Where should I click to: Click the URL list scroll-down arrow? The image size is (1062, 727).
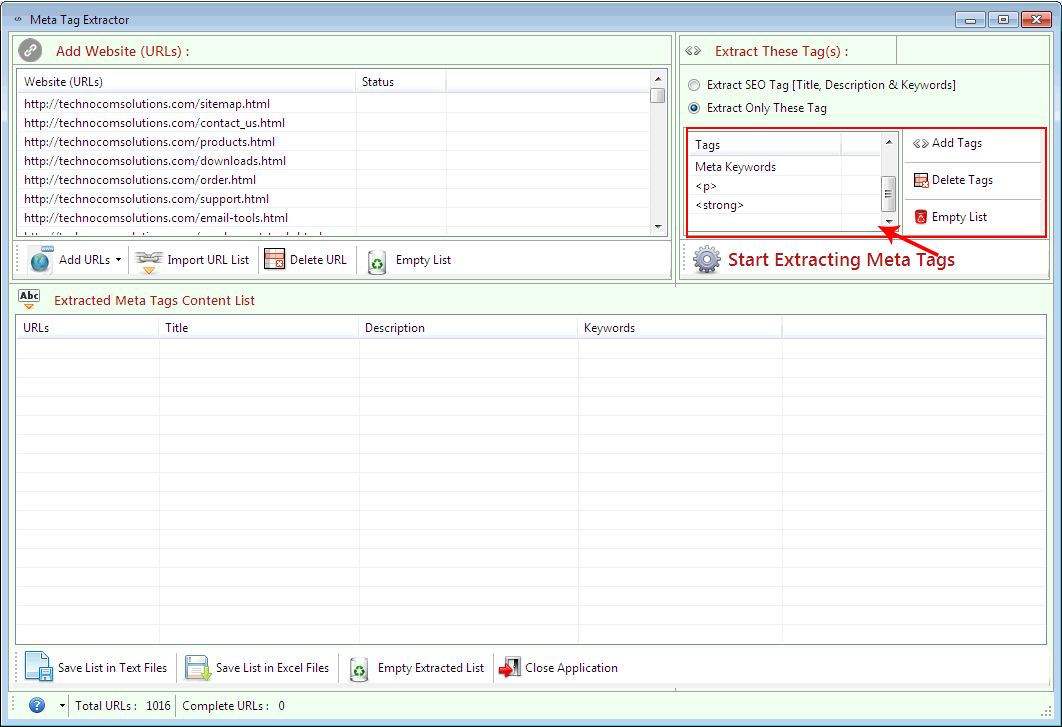[x=658, y=227]
